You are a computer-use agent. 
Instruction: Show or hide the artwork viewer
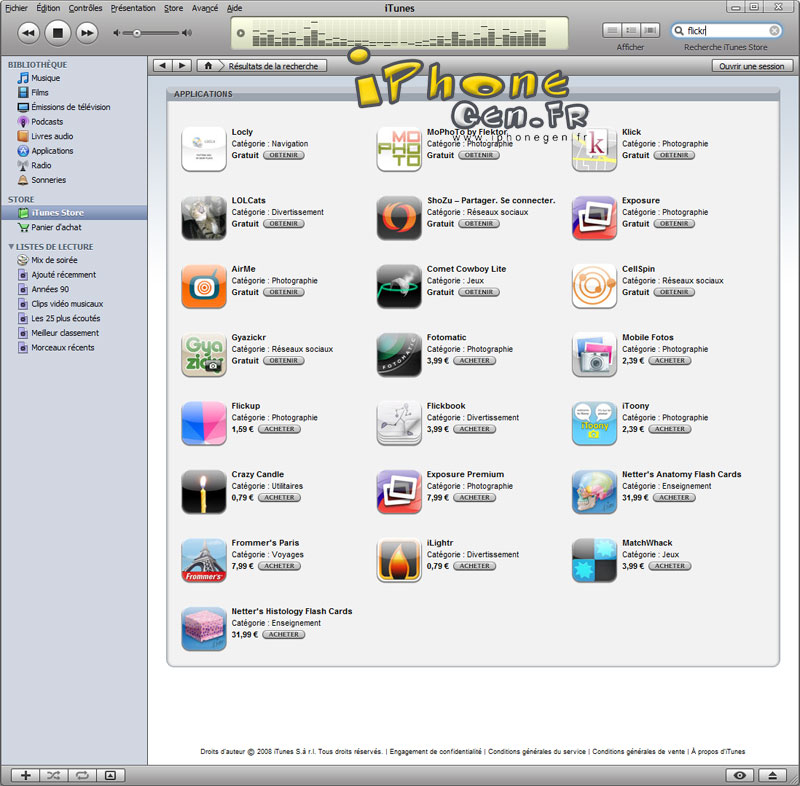[110, 775]
